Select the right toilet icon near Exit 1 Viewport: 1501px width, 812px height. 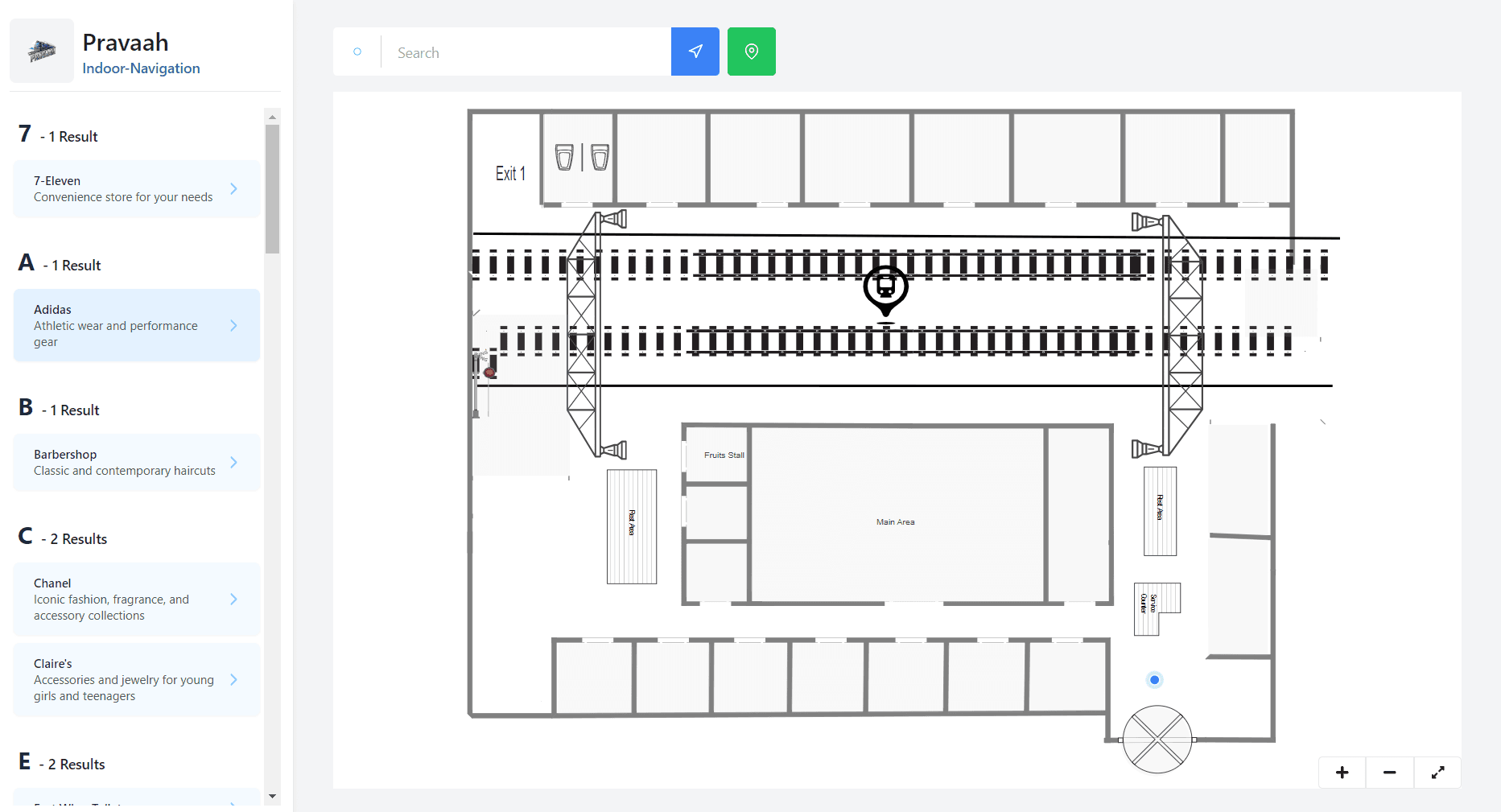point(600,157)
